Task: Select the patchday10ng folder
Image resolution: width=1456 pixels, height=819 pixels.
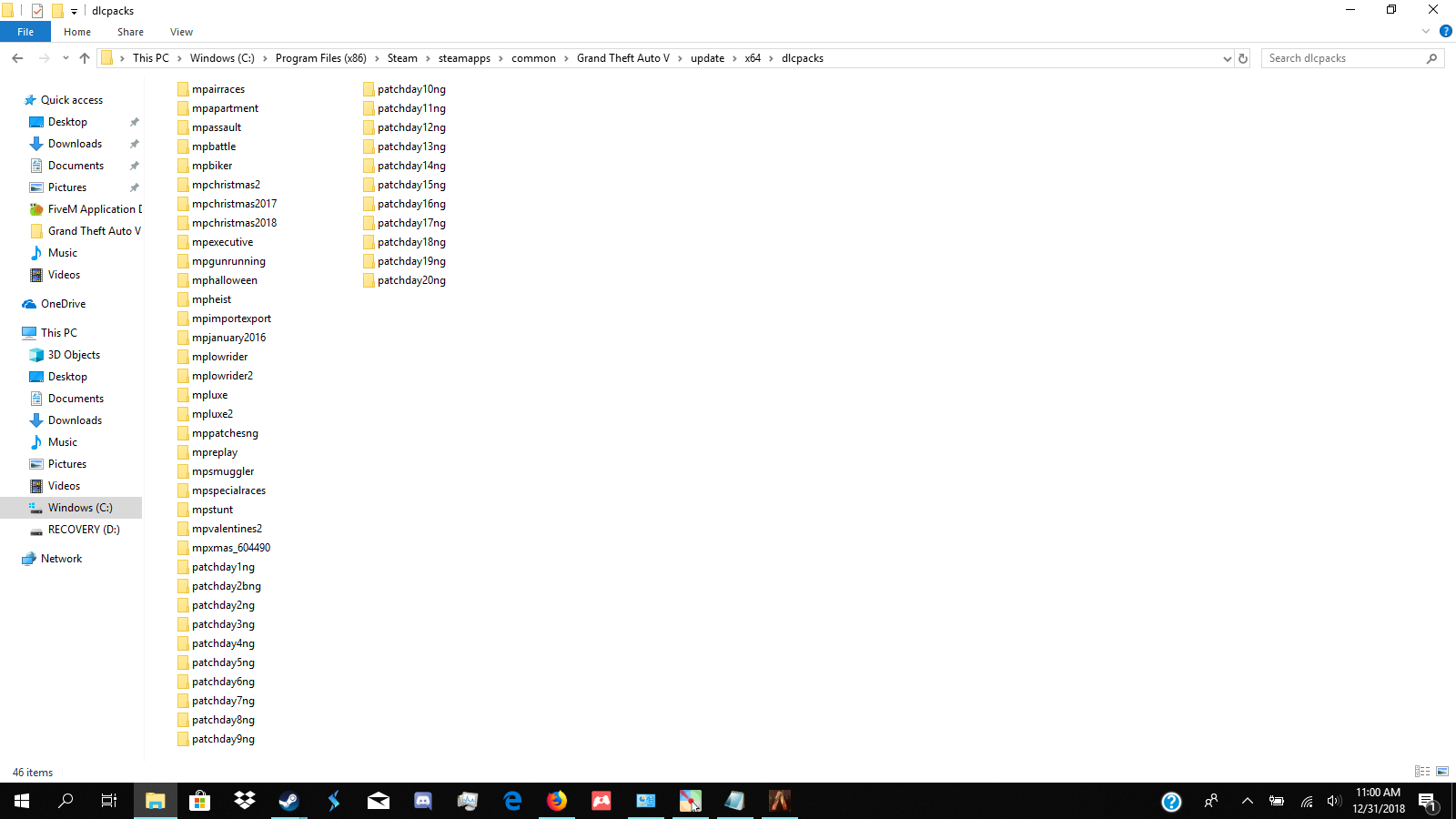Action: tap(405, 89)
